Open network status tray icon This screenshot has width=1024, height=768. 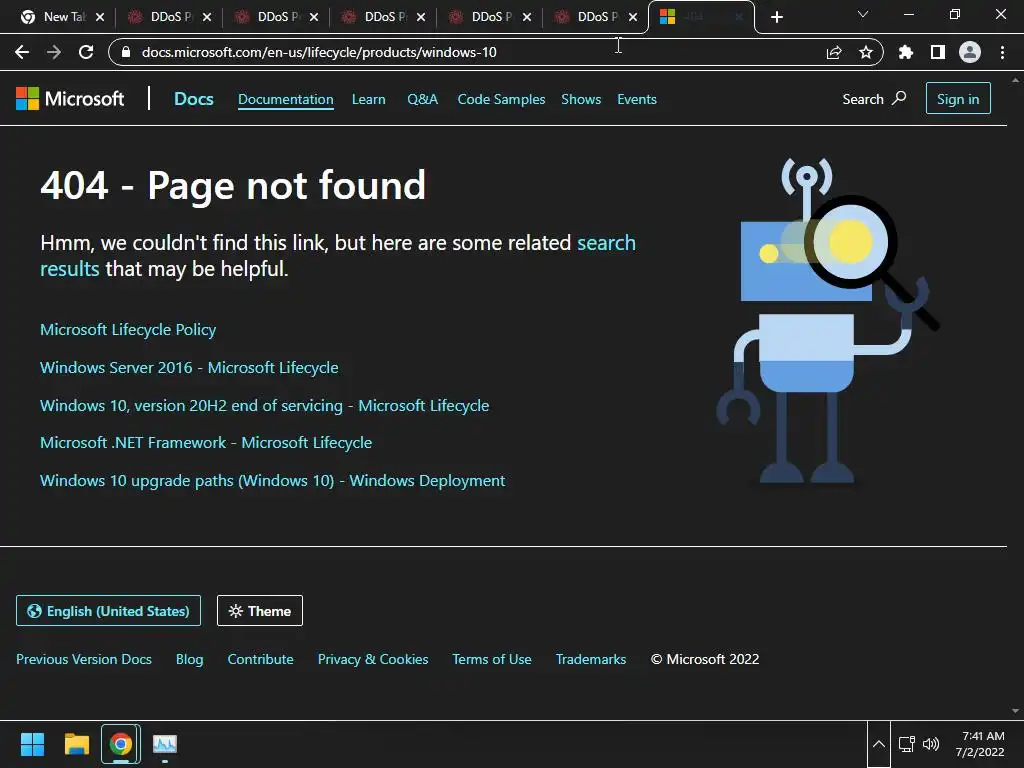906,744
